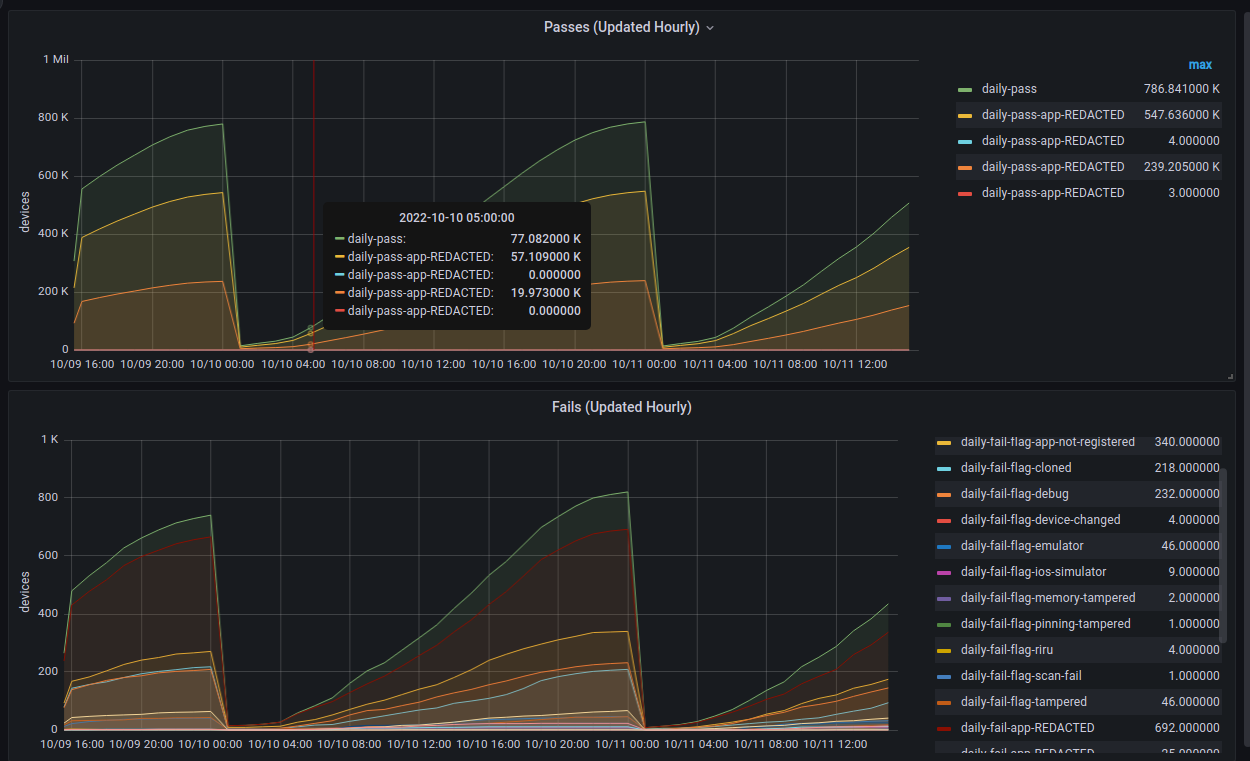Screen dimensions: 1250x761
Task: Click the green daily-pass series color icon
Action: coord(965,89)
